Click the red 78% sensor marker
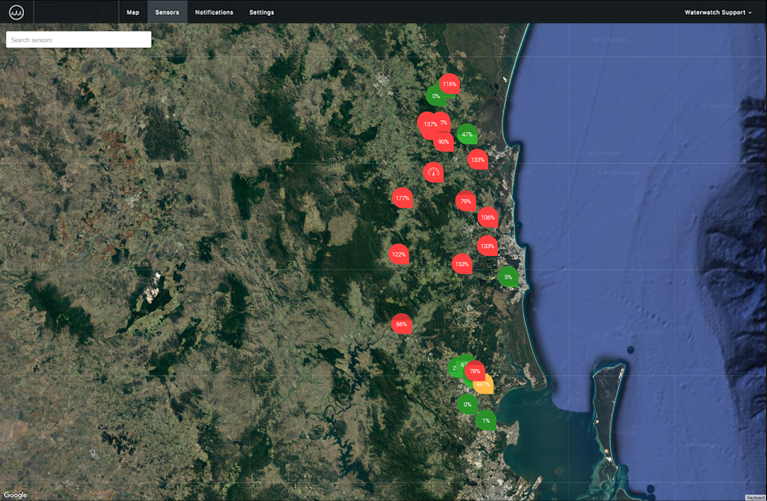The height and width of the screenshot is (501, 767). 474,371
